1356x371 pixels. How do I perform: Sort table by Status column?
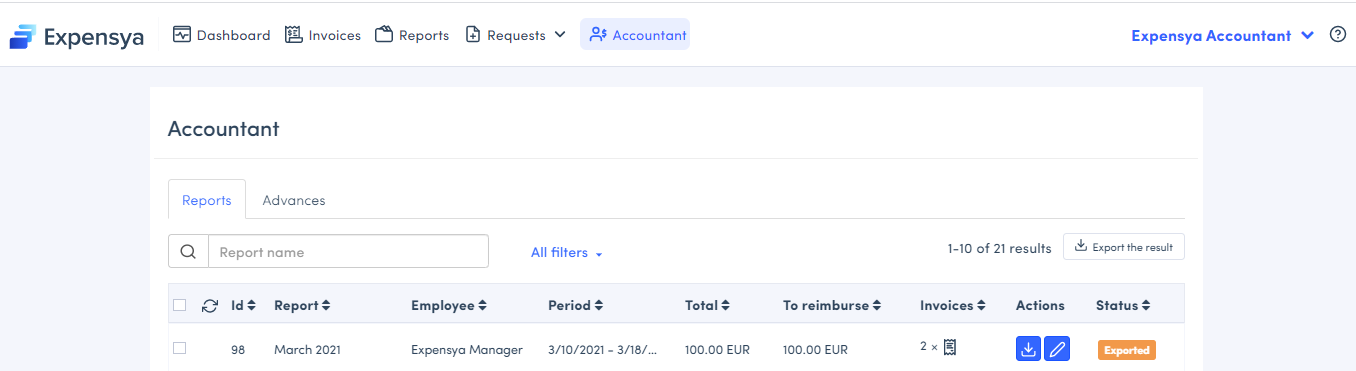(1123, 305)
